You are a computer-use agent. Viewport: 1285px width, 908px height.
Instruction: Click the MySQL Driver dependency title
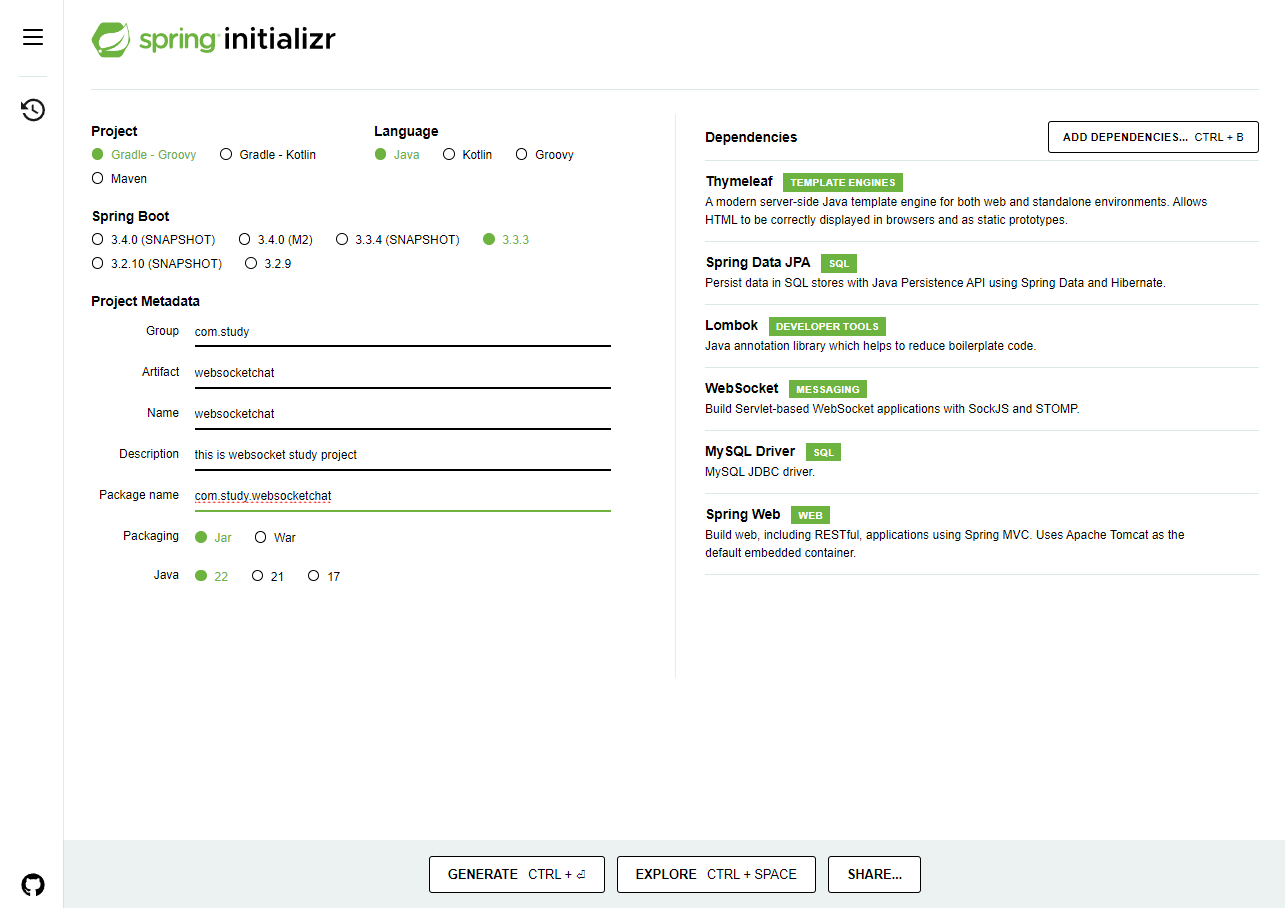pyautogui.click(x=750, y=452)
